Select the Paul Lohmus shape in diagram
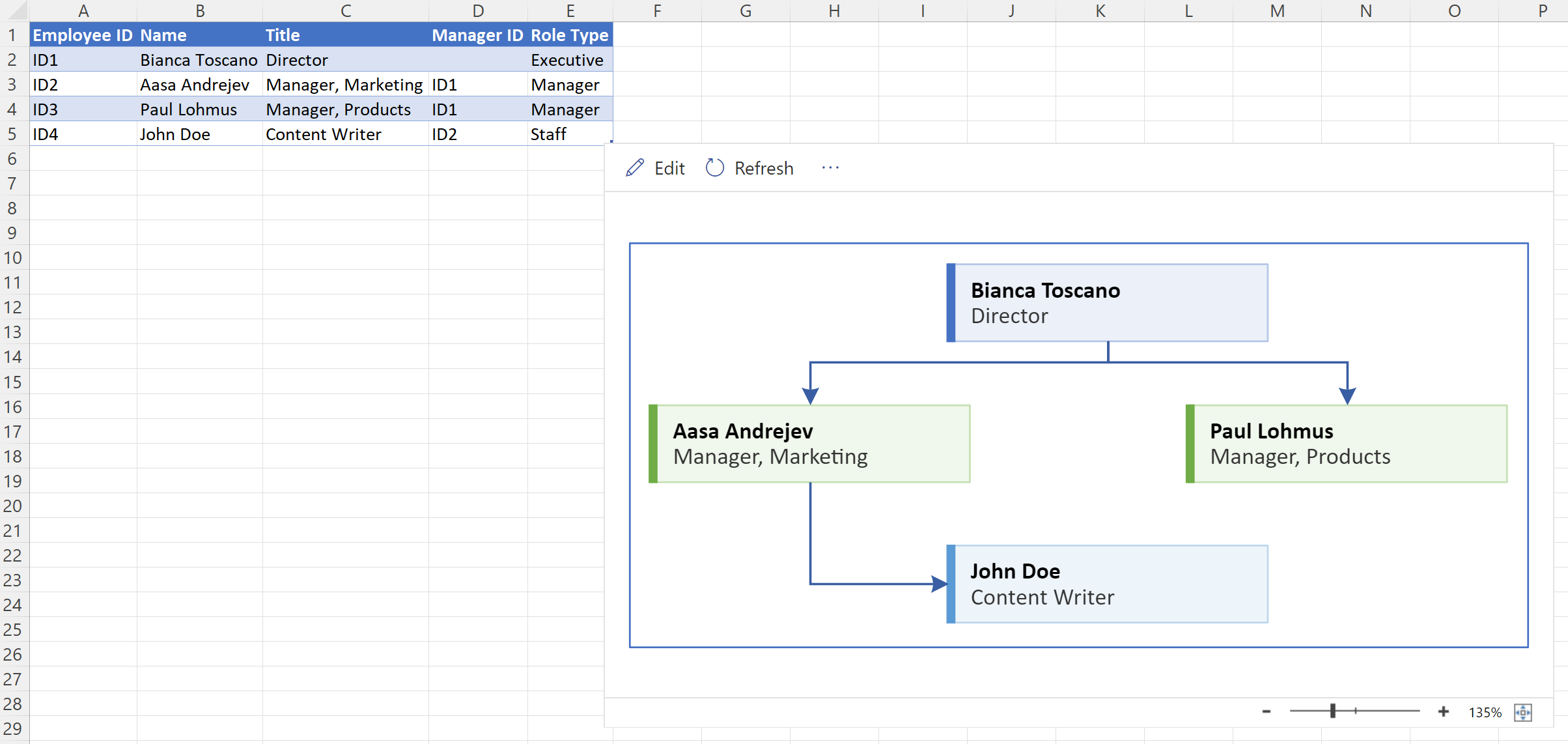This screenshot has width=1568, height=744. [x=1347, y=444]
